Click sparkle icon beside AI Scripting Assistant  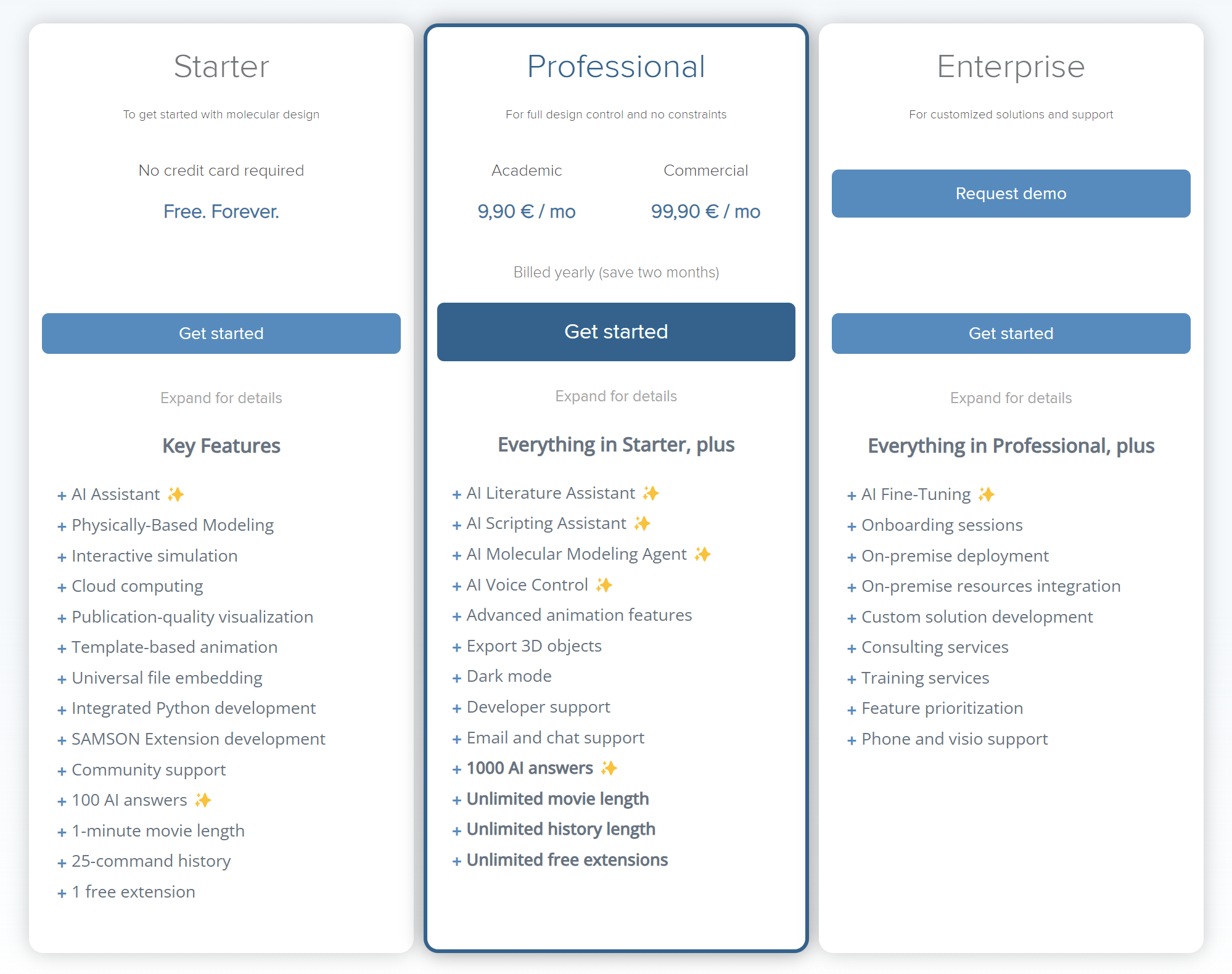(642, 523)
